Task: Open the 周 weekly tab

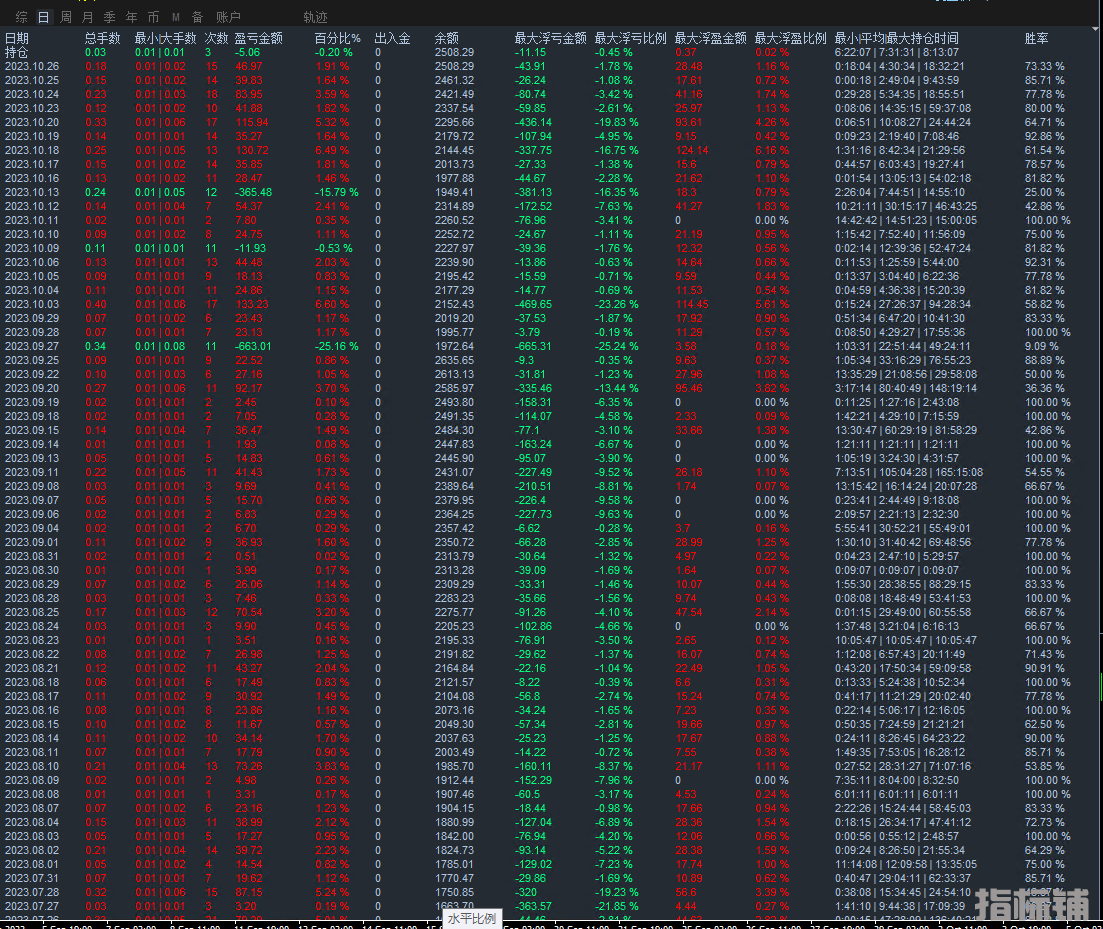Action: (66, 18)
